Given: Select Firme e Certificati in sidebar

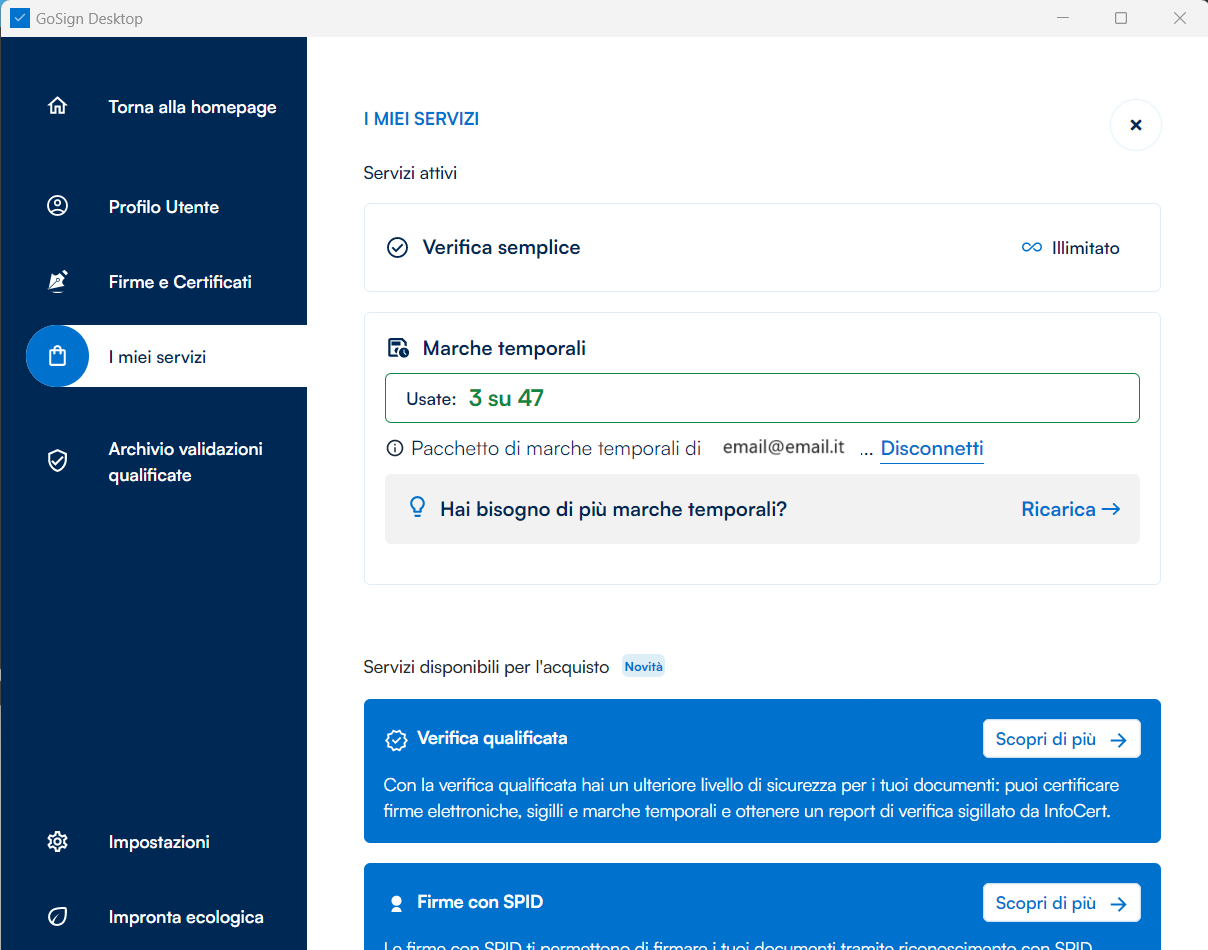Looking at the screenshot, I should coord(180,282).
